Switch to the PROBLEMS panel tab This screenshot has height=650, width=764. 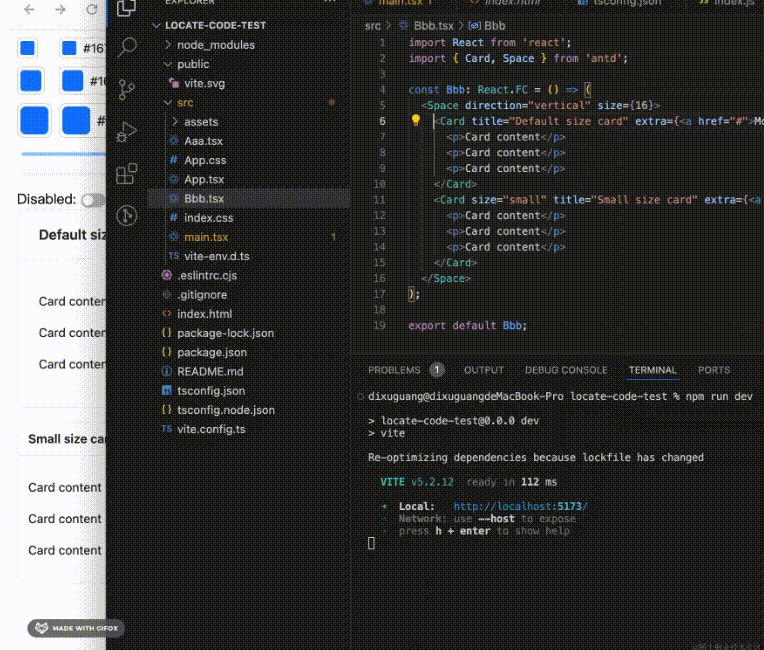coord(394,370)
